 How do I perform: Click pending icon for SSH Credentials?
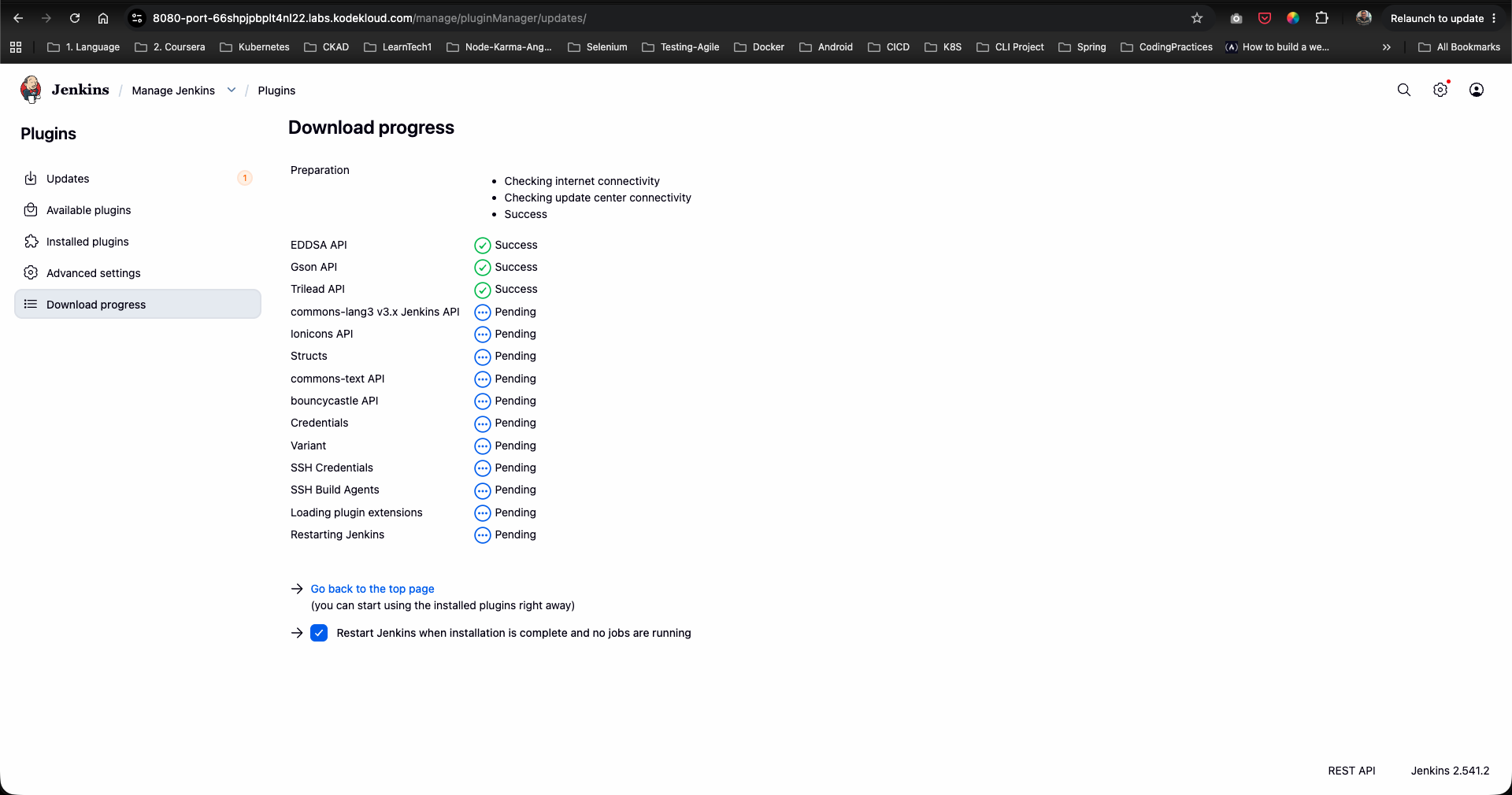tap(483, 468)
